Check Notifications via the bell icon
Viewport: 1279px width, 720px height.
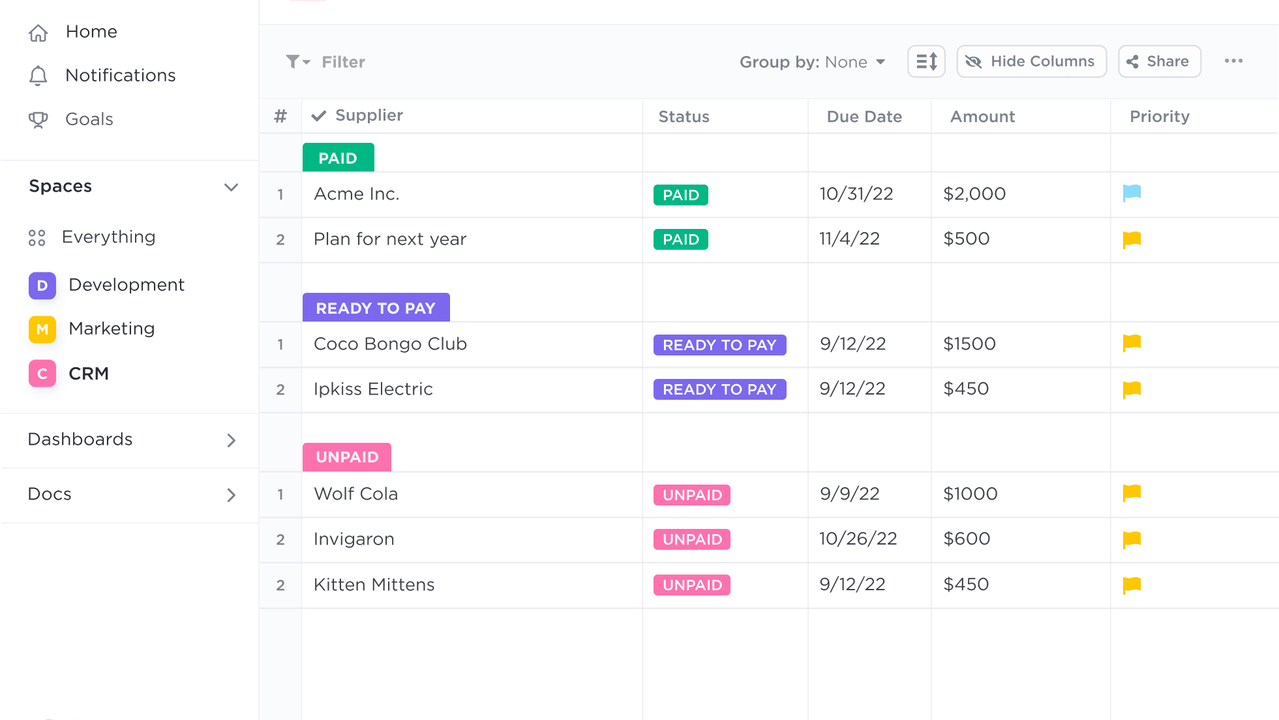(x=119, y=75)
